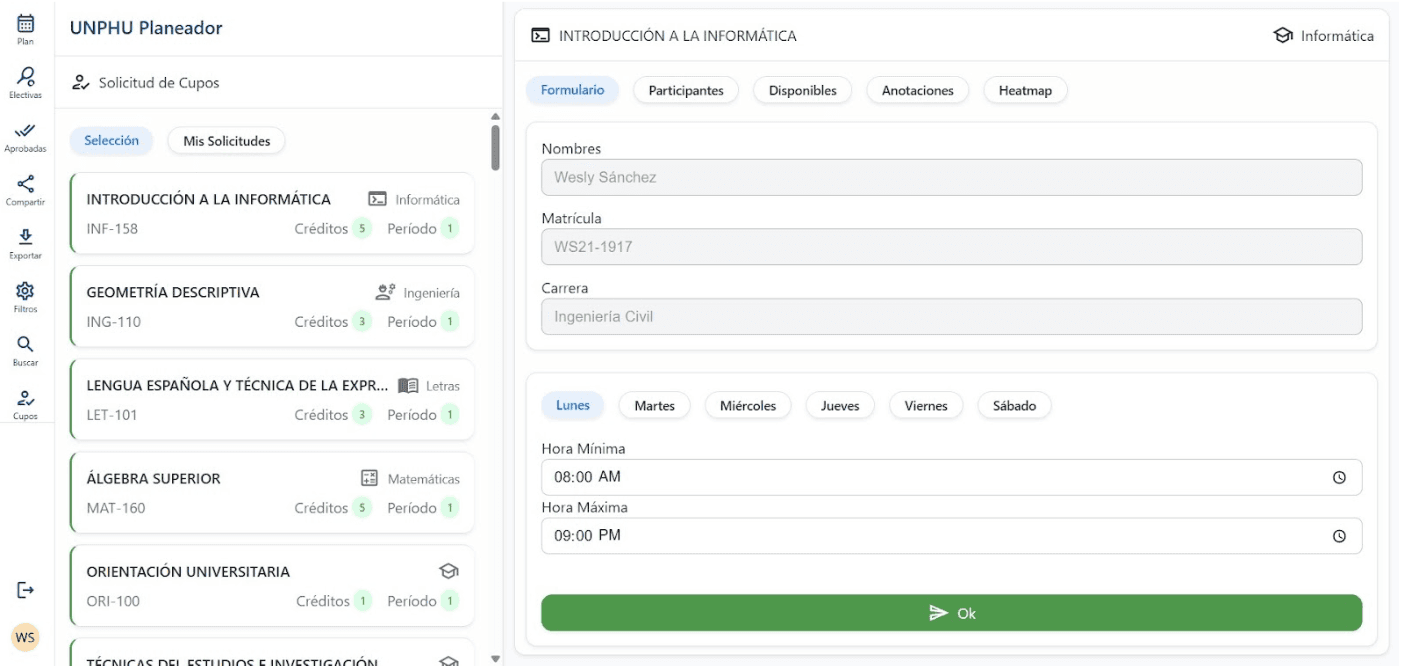
Task: Click calculator icon on ÁLGEBRA SUPERIOR card
Action: pos(369,478)
